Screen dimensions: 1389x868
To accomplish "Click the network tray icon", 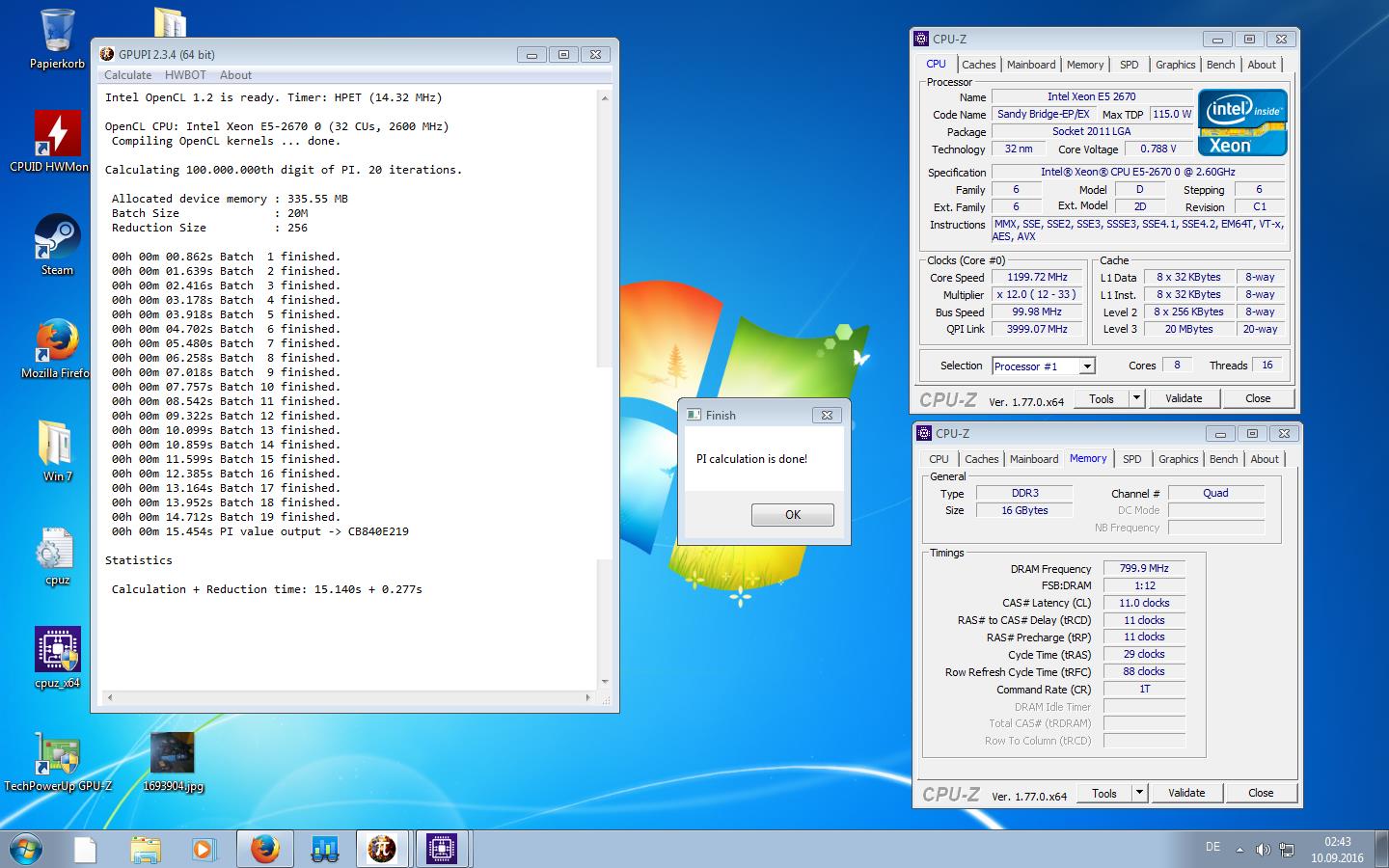I will point(1287,850).
